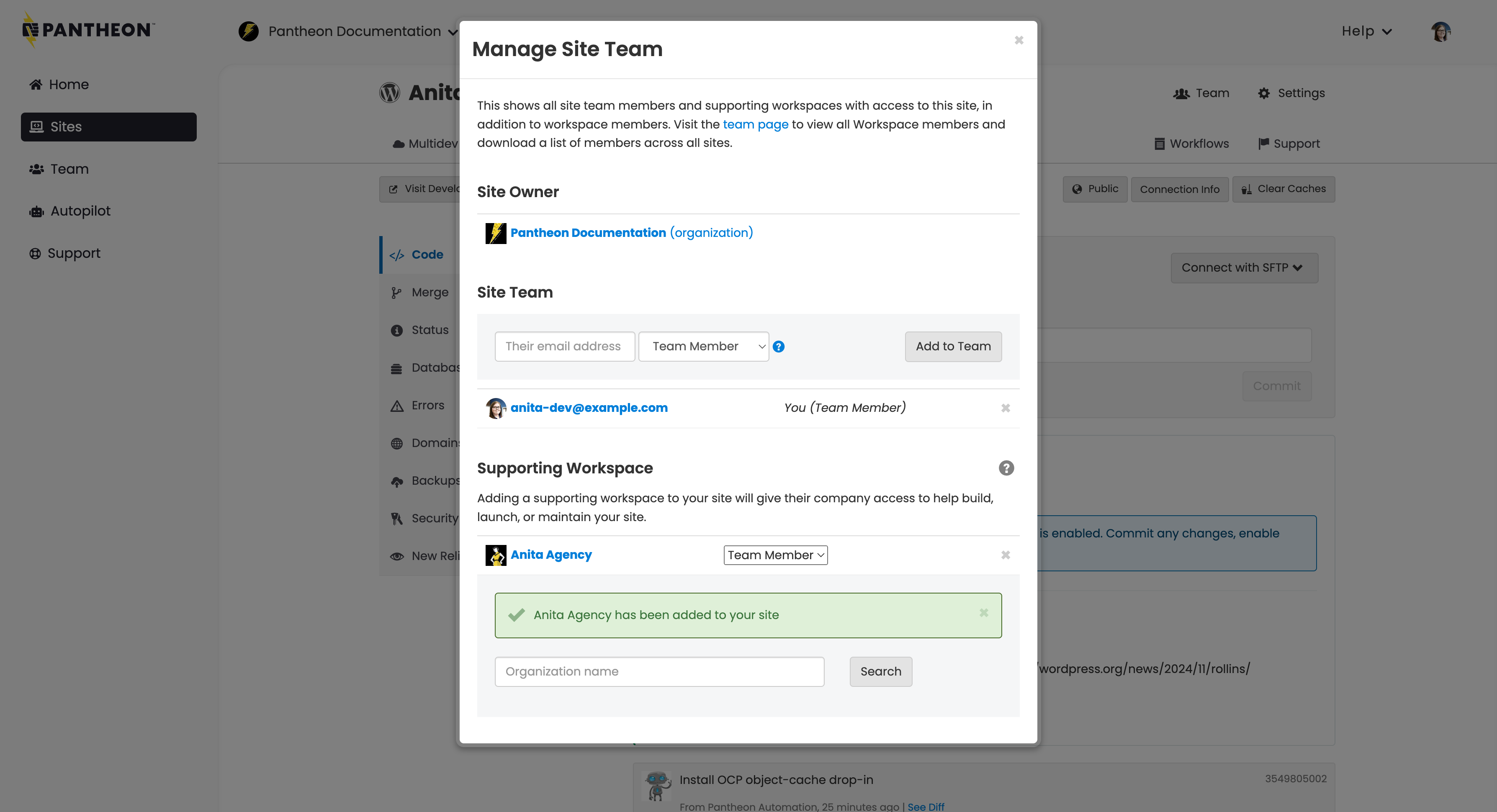This screenshot has height=812, width=1497.
Task: Open the Team Member role dropdown
Action: click(704, 346)
